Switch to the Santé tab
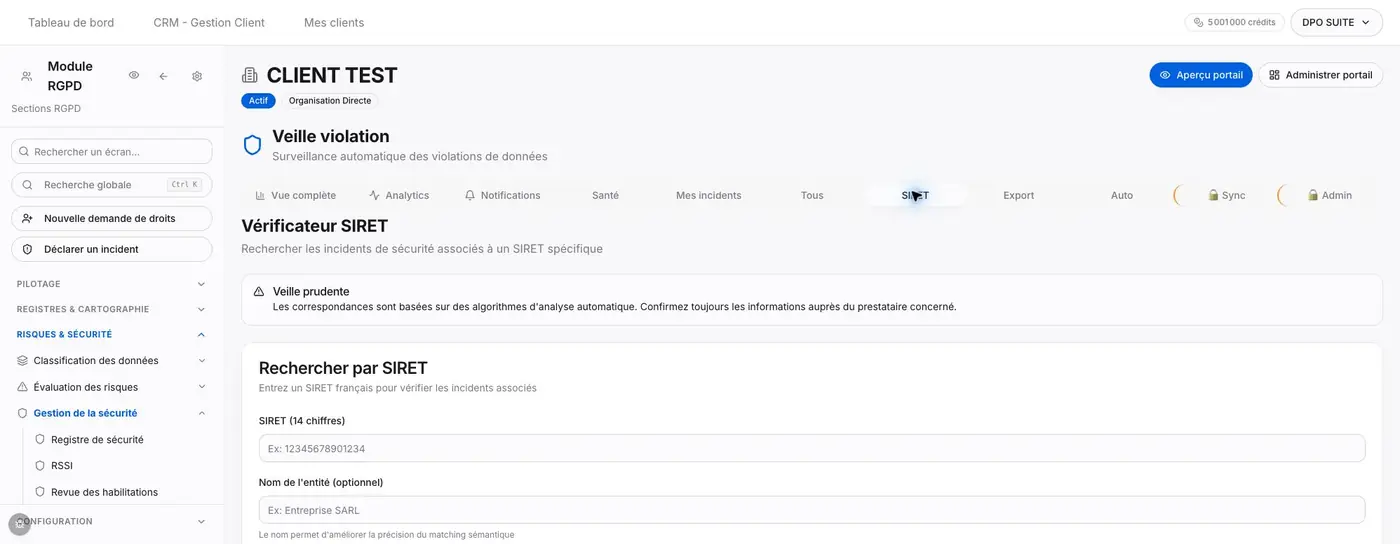The width and height of the screenshot is (1400, 544). [x=605, y=196]
